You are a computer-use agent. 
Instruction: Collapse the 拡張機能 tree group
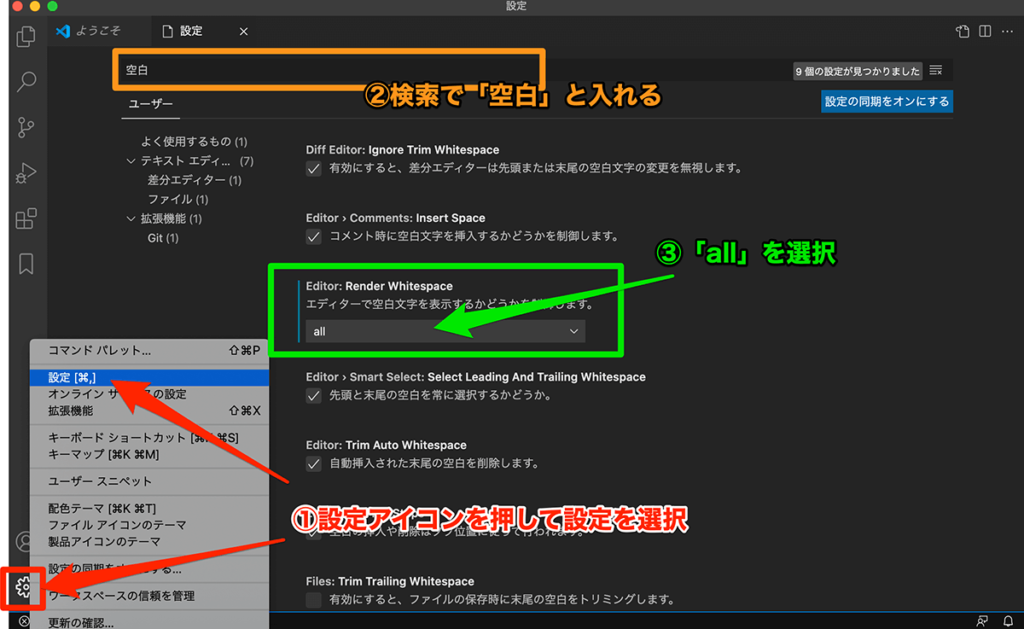[131, 219]
